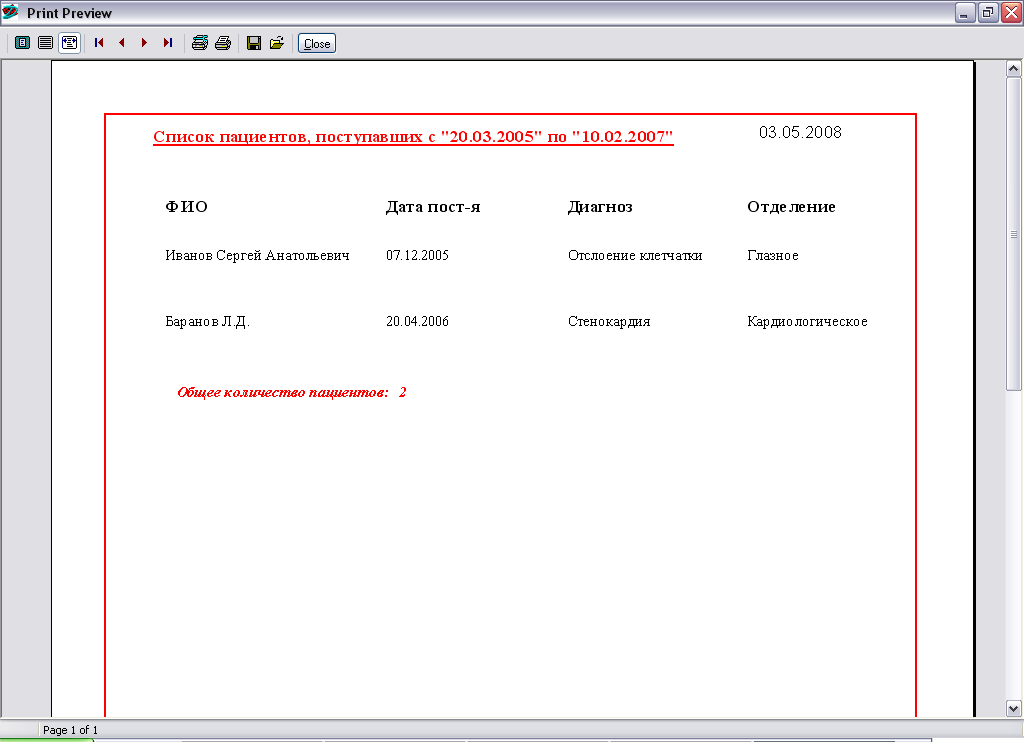Restore down the Print Preview window
Viewport: 1024px width, 742px height.
(x=988, y=12)
